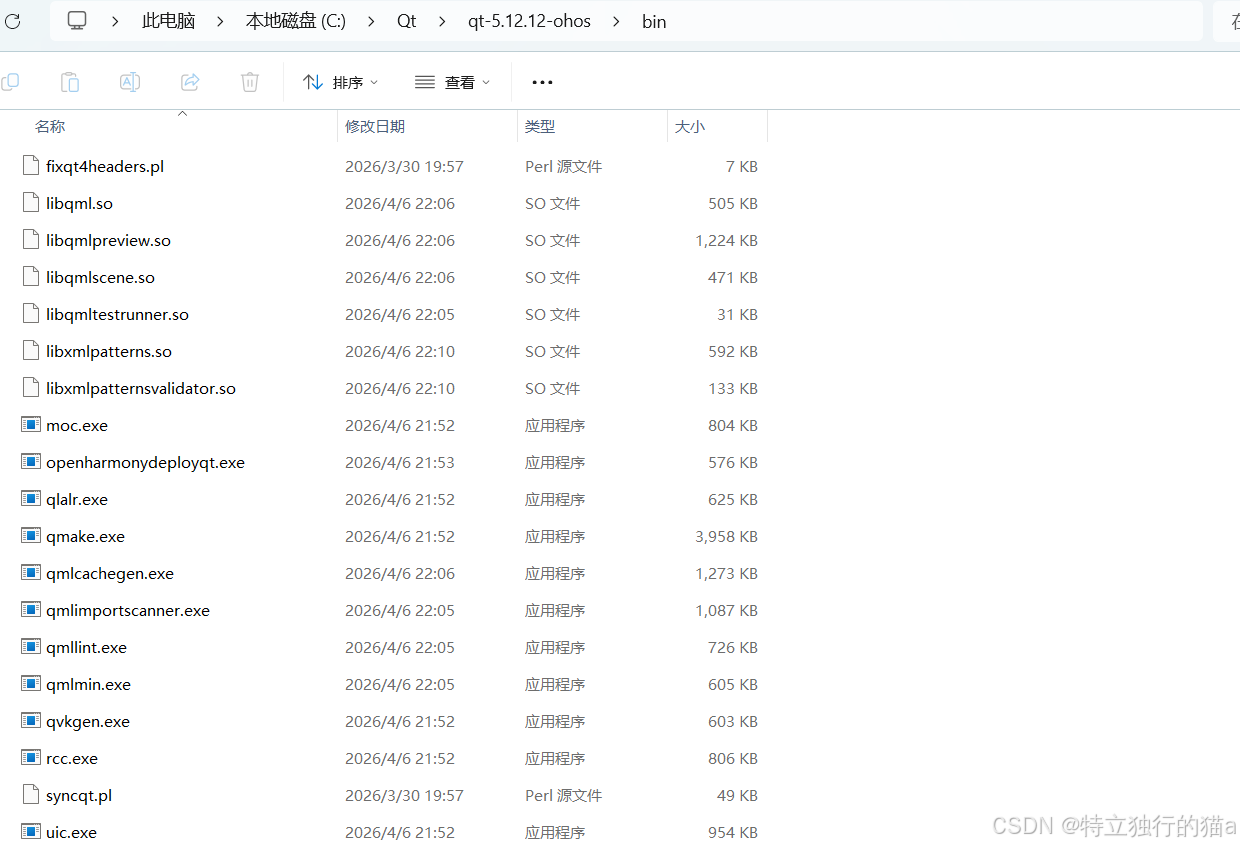Click the file icon of fixqt4headers.pl
1240x845 pixels.
tap(30, 166)
